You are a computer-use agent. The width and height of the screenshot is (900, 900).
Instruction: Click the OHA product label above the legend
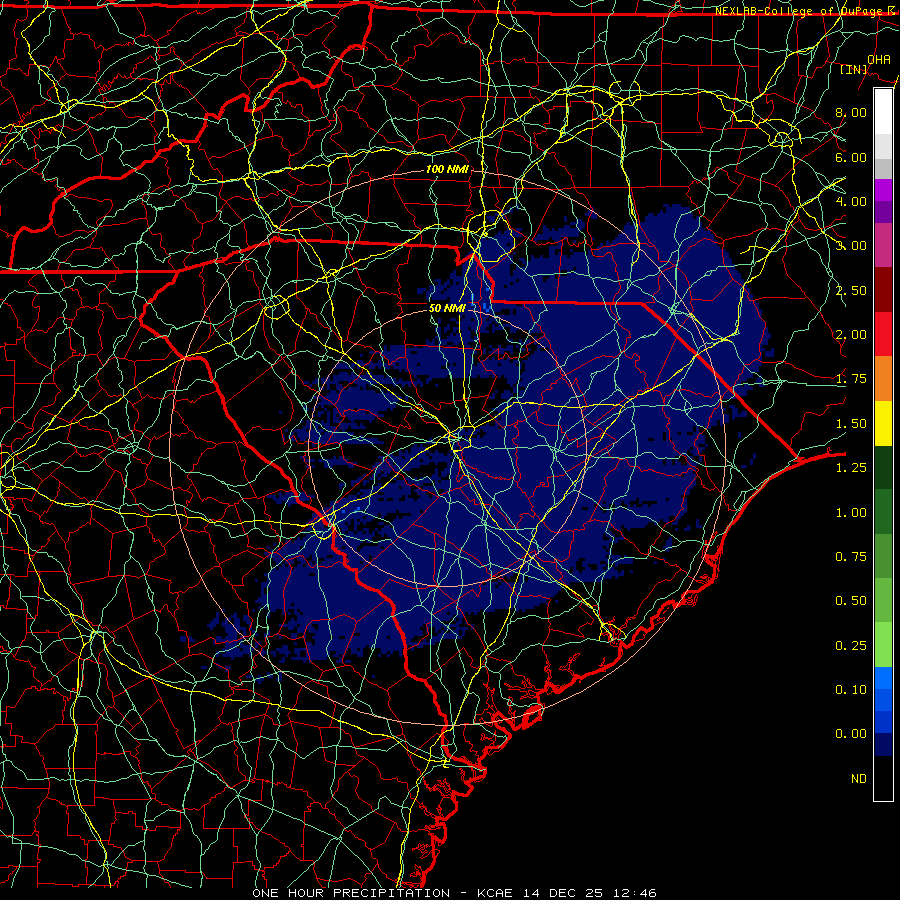click(879, 59)
